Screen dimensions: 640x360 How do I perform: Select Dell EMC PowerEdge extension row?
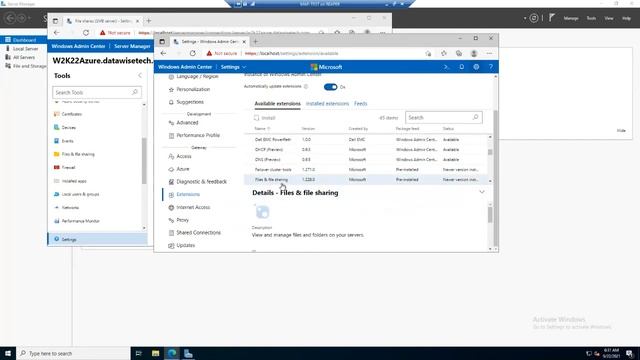367,140
